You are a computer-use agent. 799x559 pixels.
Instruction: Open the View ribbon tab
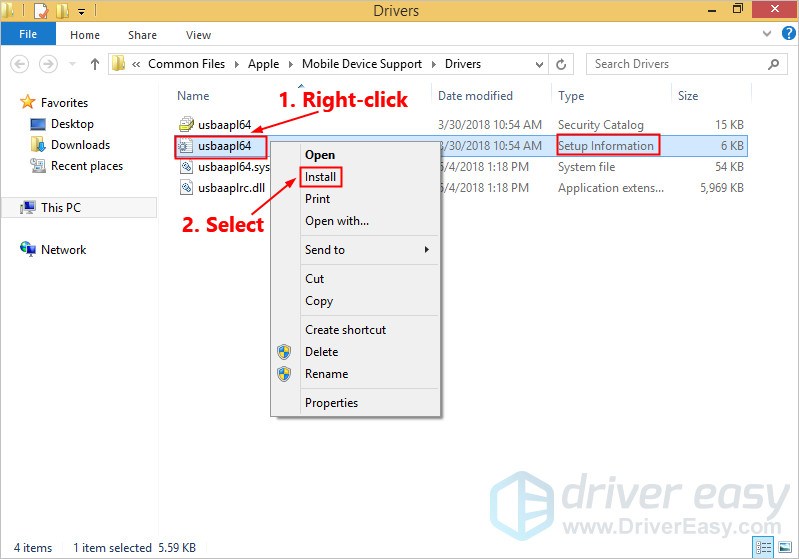[198, 35]
